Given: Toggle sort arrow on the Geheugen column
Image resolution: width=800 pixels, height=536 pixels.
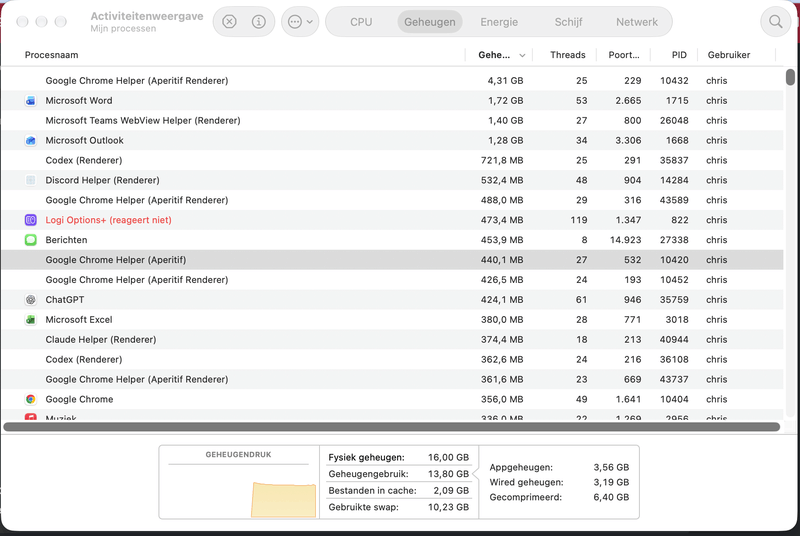Looking at the screenshot, I should tap(522, 55).
